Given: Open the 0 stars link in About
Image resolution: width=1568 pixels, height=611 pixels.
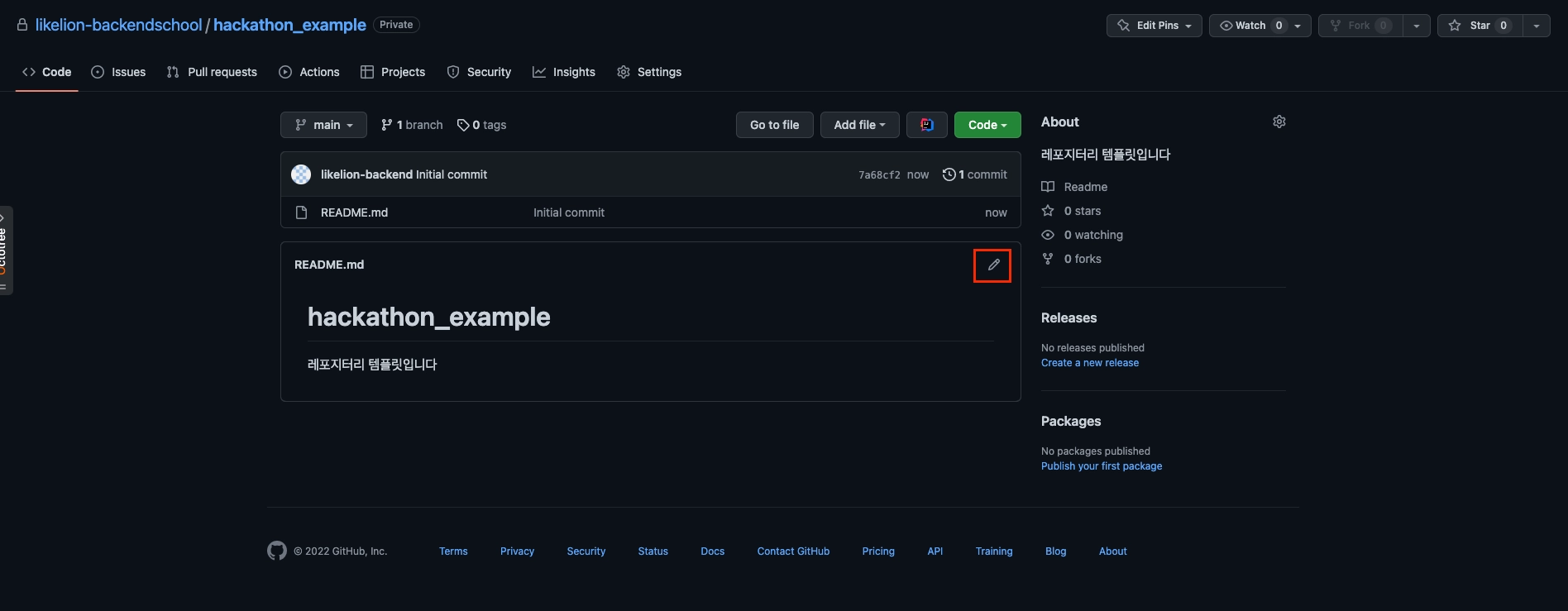Looking at the screenshot, I should [1071, 211].
